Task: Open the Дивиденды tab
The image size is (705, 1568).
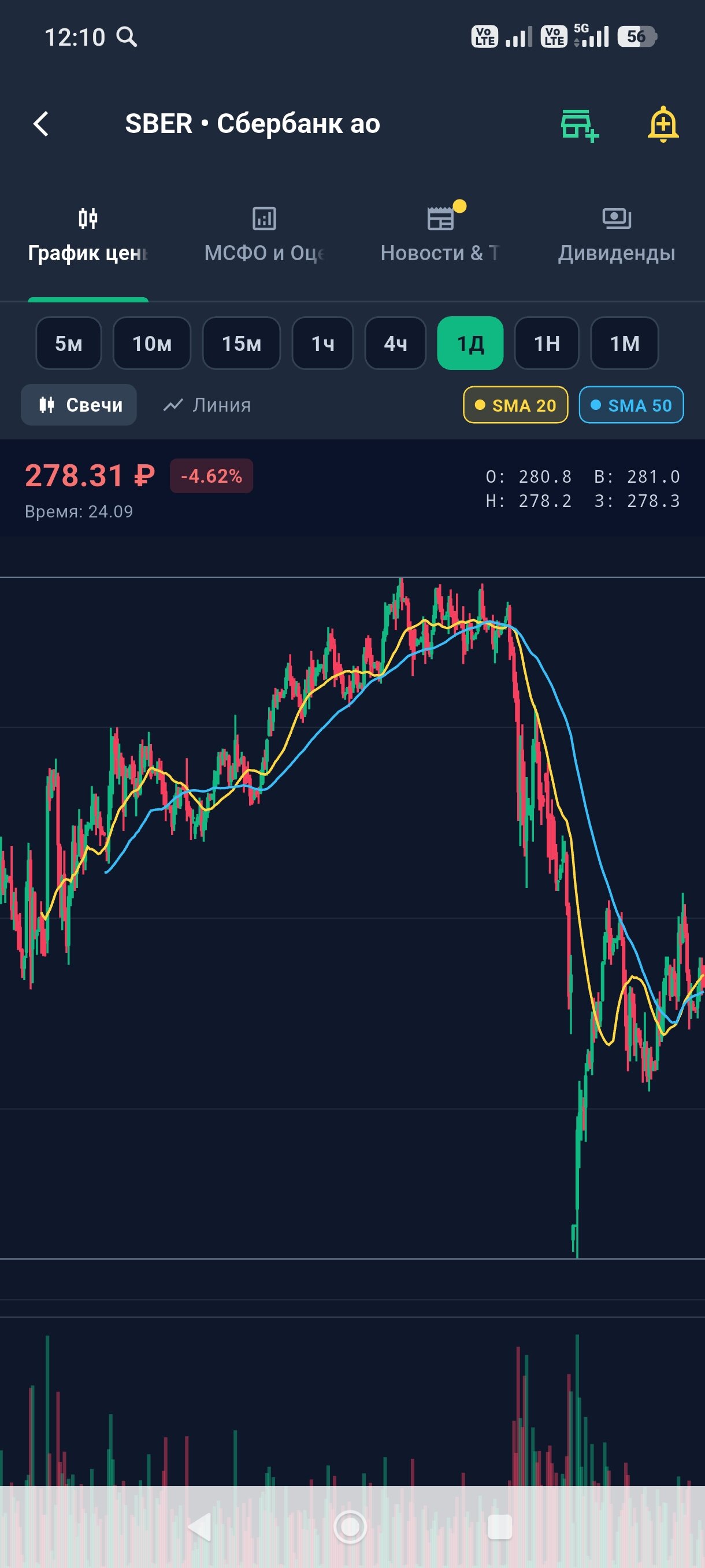Action: [x=617, y=235]
